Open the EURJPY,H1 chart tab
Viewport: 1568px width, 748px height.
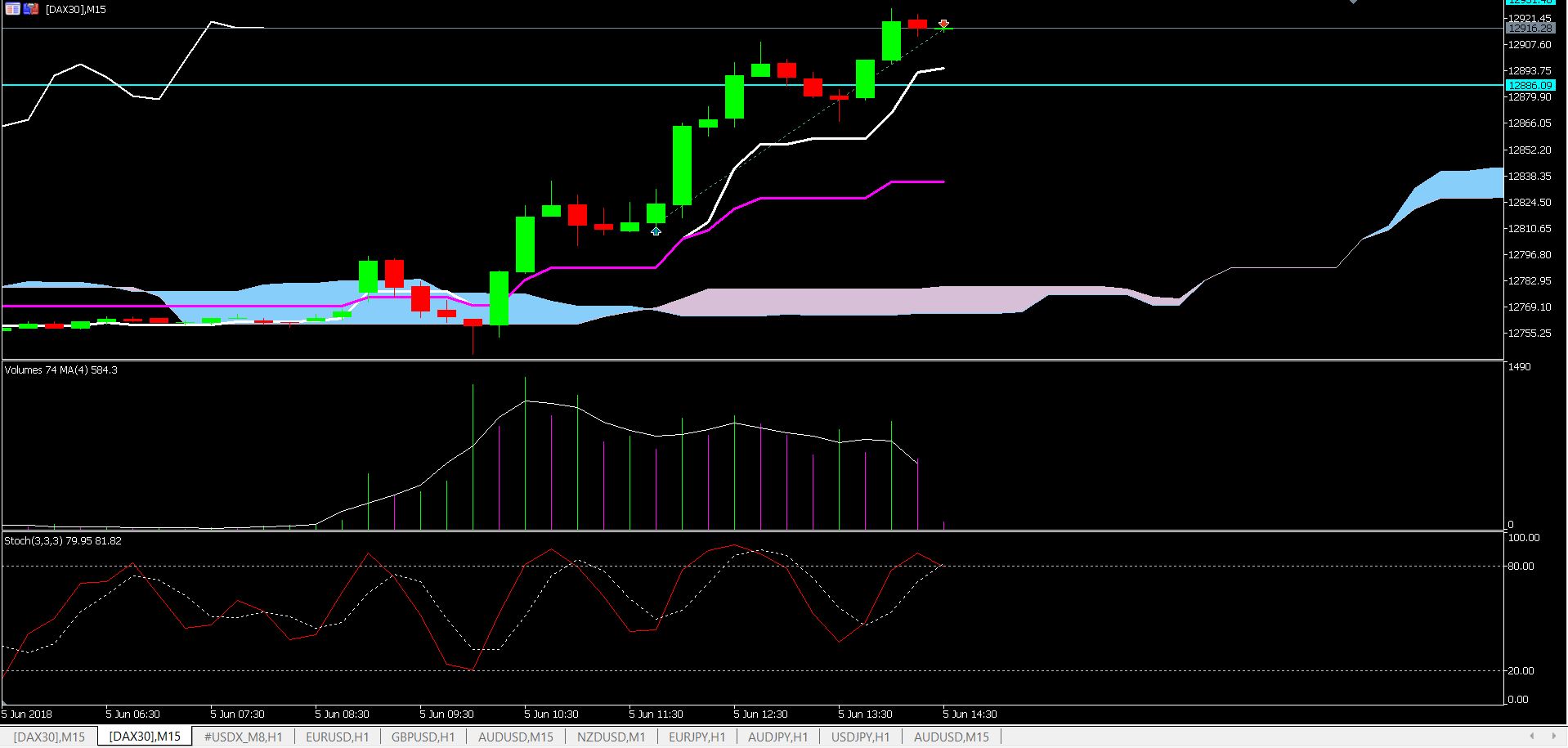click(697, 737)
